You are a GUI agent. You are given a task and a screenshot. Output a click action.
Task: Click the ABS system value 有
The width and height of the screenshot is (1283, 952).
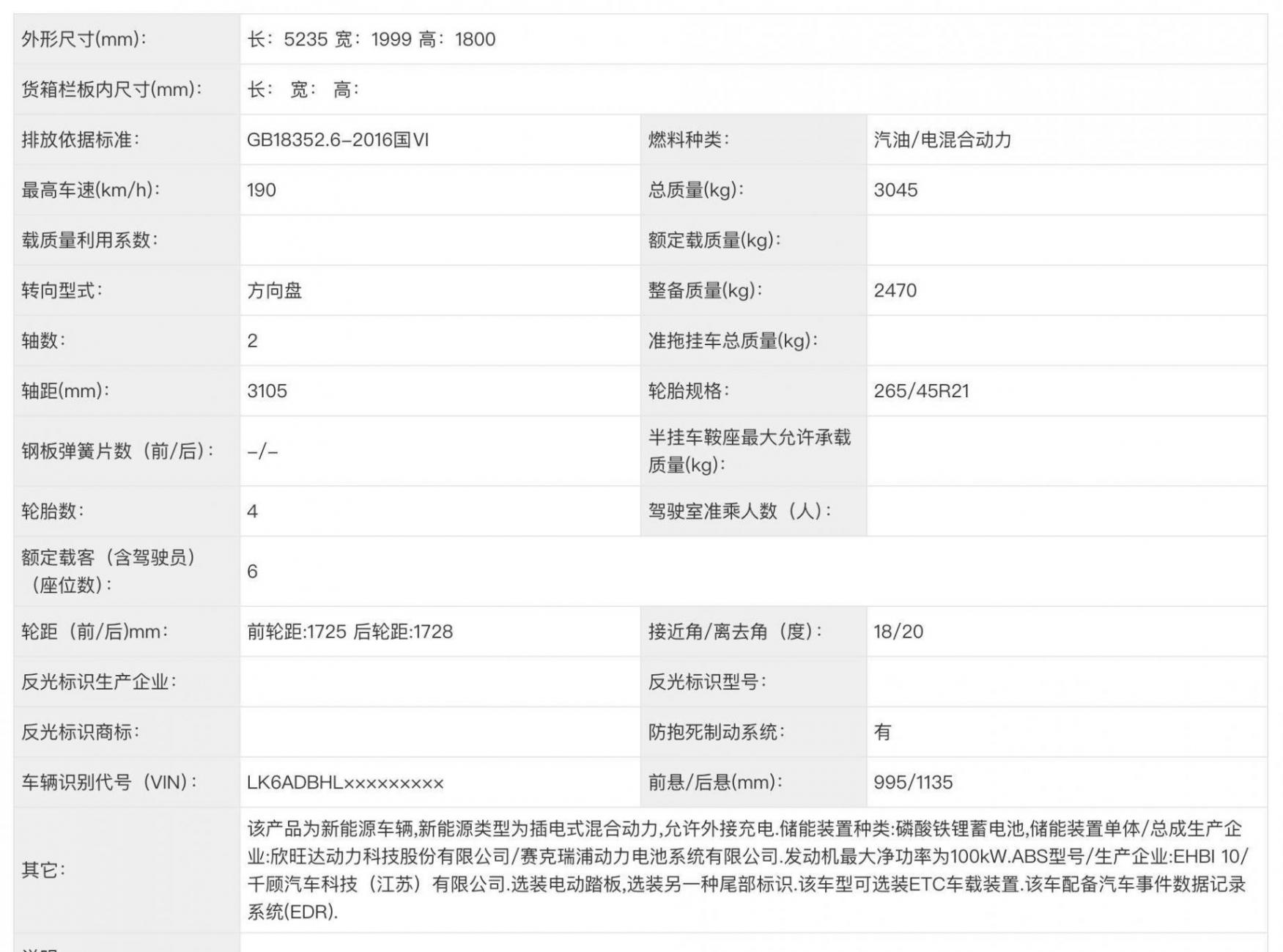click(882, 732)
